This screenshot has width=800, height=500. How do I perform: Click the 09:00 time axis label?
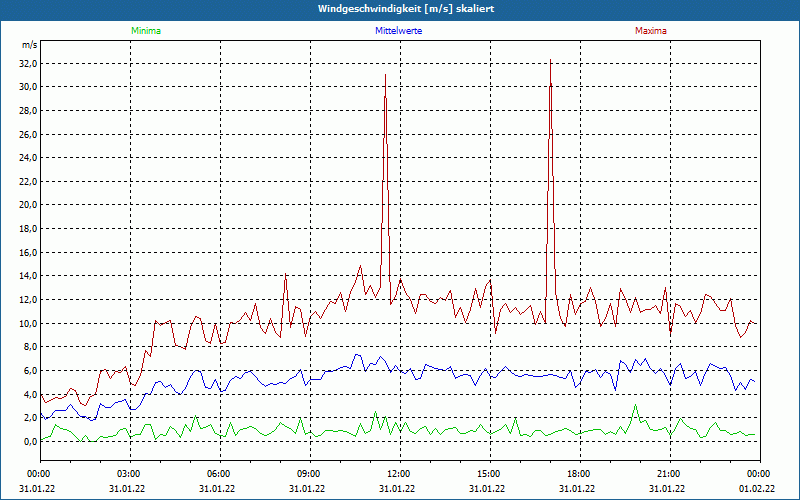click(310, 474)
